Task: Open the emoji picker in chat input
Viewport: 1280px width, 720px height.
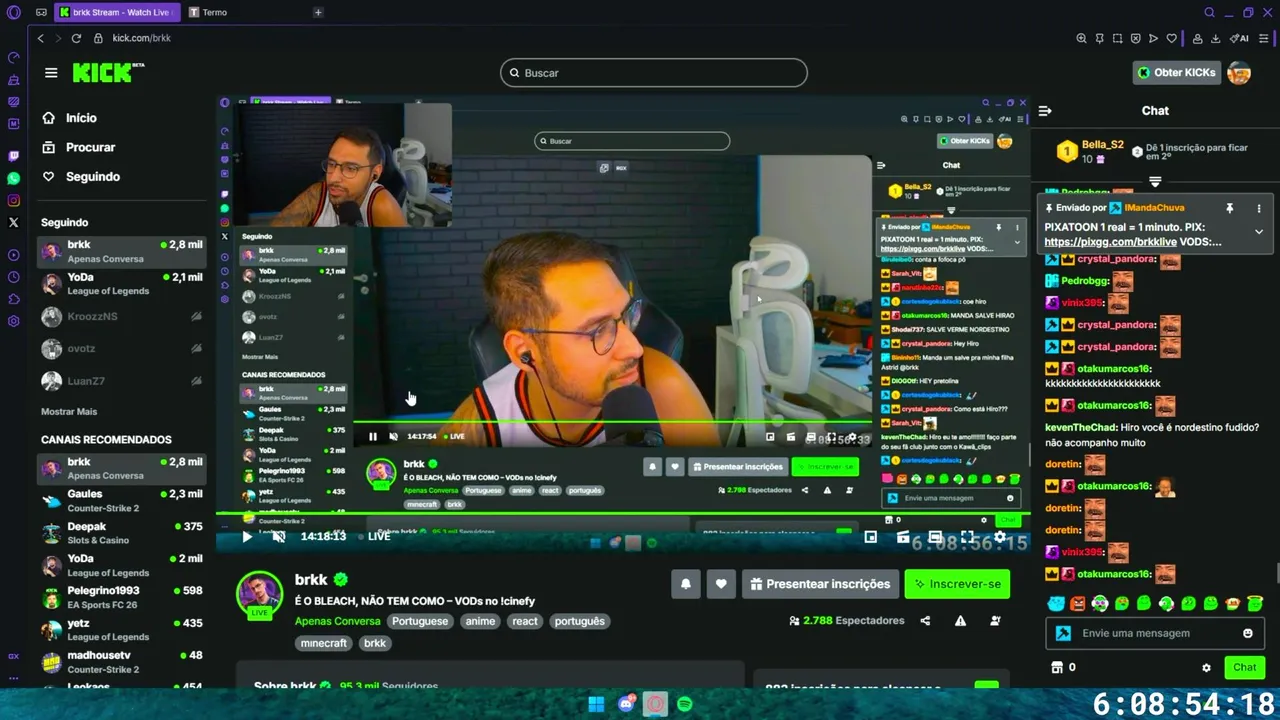Action: click(1247, 633)
